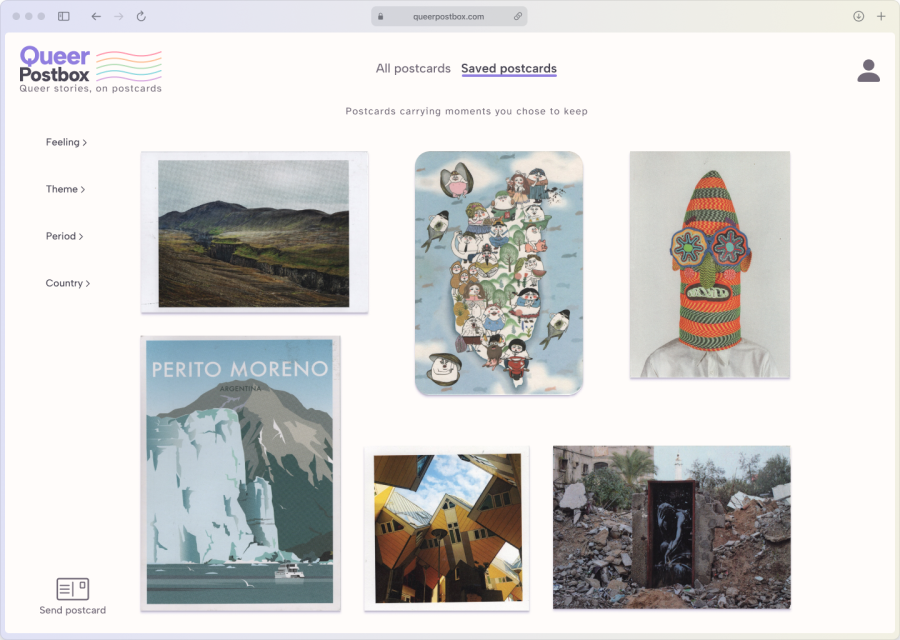Go back with the browser back arrow
The height and width of the screenshot is (640, 900).
(96, 17)
